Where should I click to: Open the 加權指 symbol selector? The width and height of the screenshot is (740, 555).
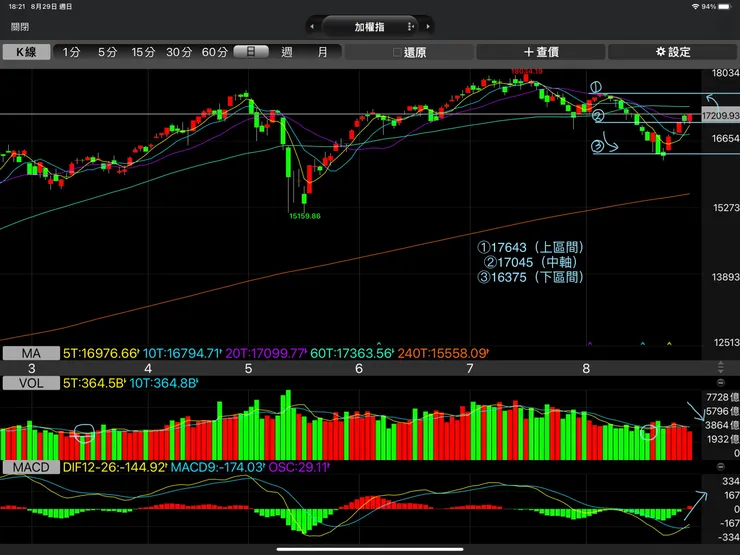click(x=370, y=27)
